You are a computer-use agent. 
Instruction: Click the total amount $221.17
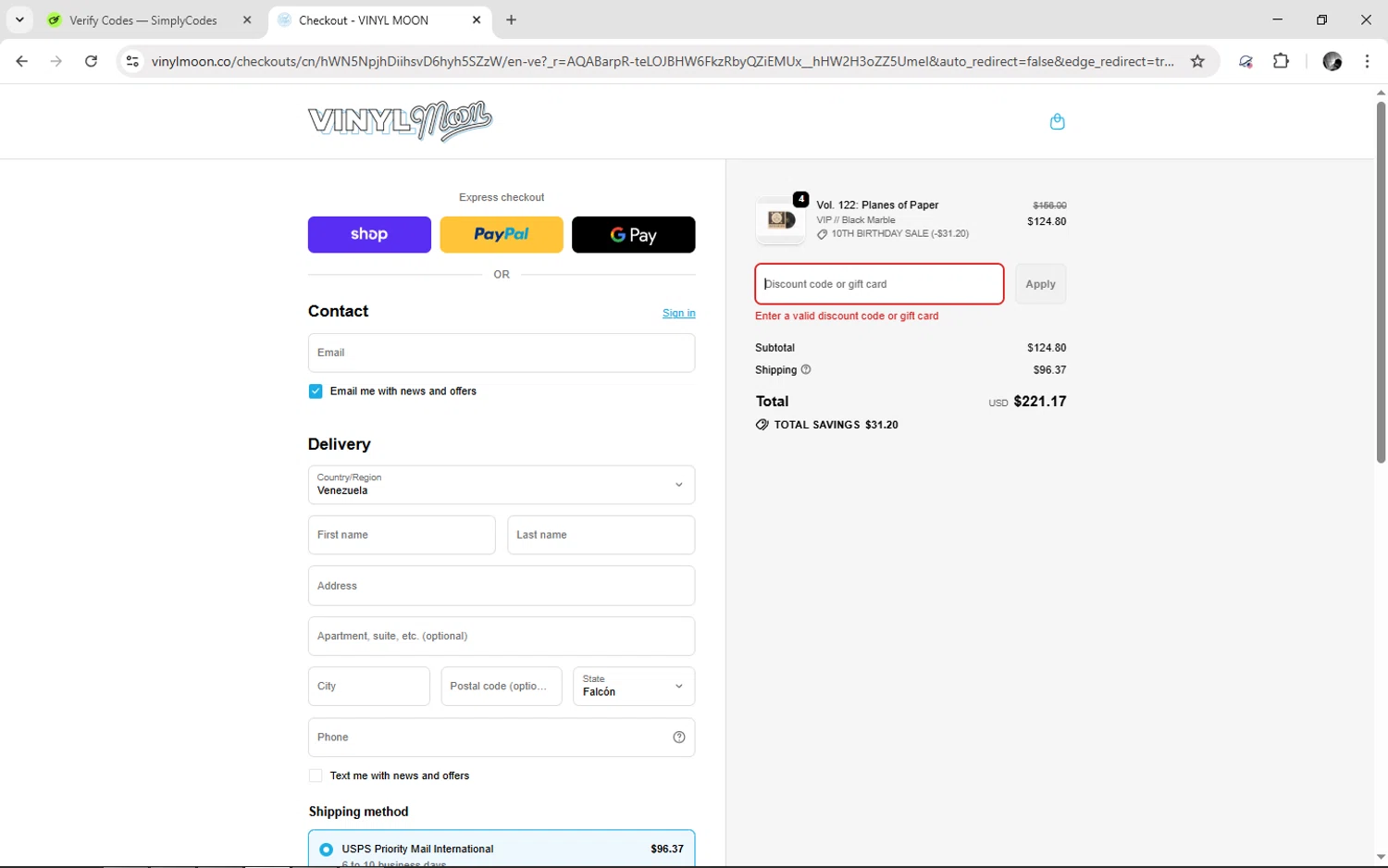tap(1040, 402)
